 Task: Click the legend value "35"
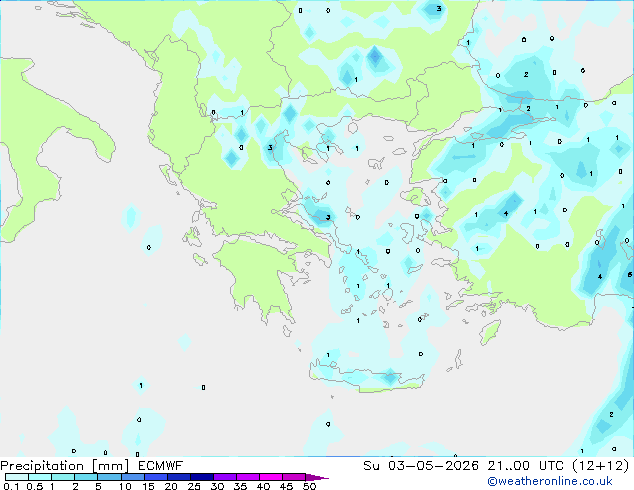point(240,486)
